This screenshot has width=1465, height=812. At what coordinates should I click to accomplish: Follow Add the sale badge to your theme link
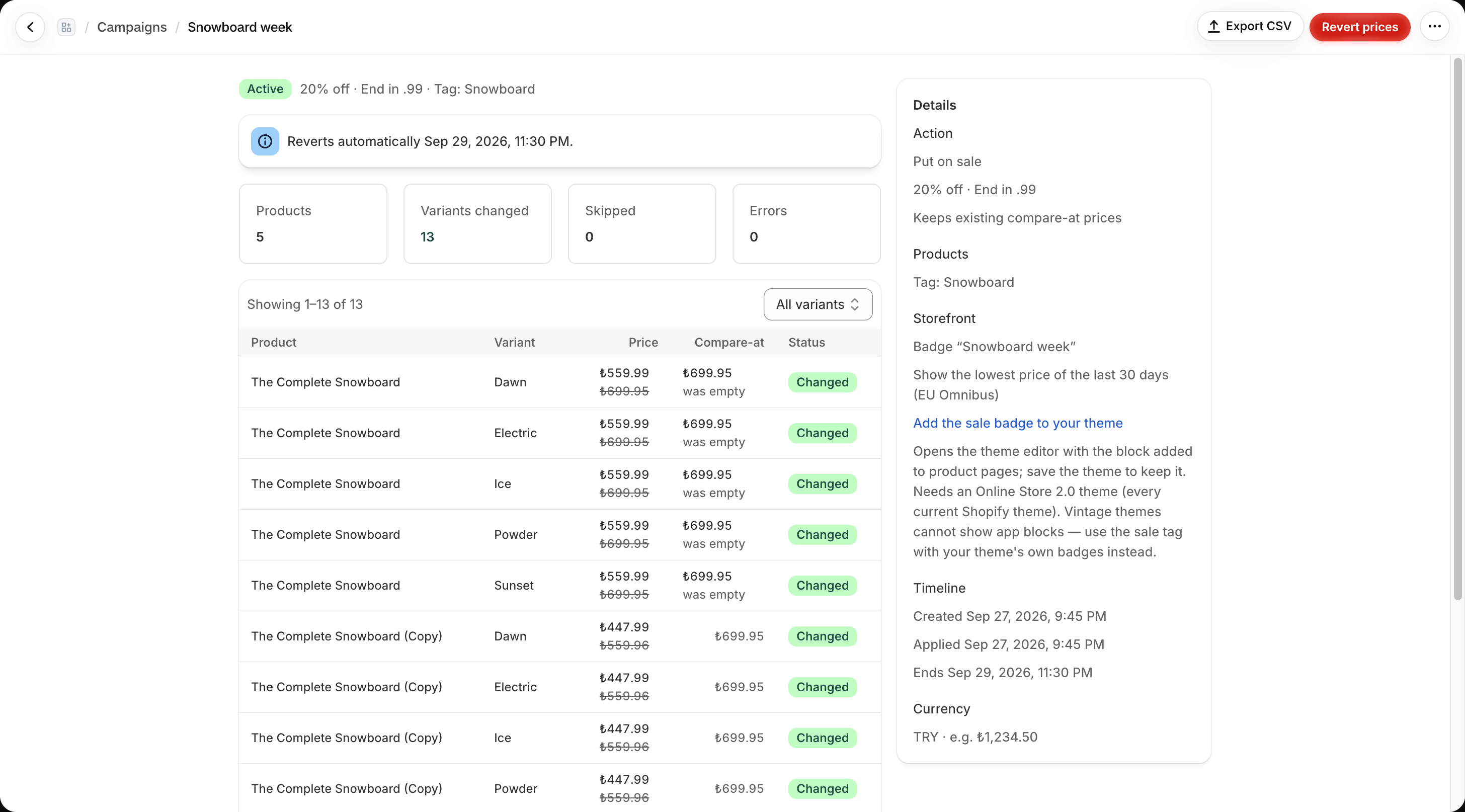[x=1017, y=423]
